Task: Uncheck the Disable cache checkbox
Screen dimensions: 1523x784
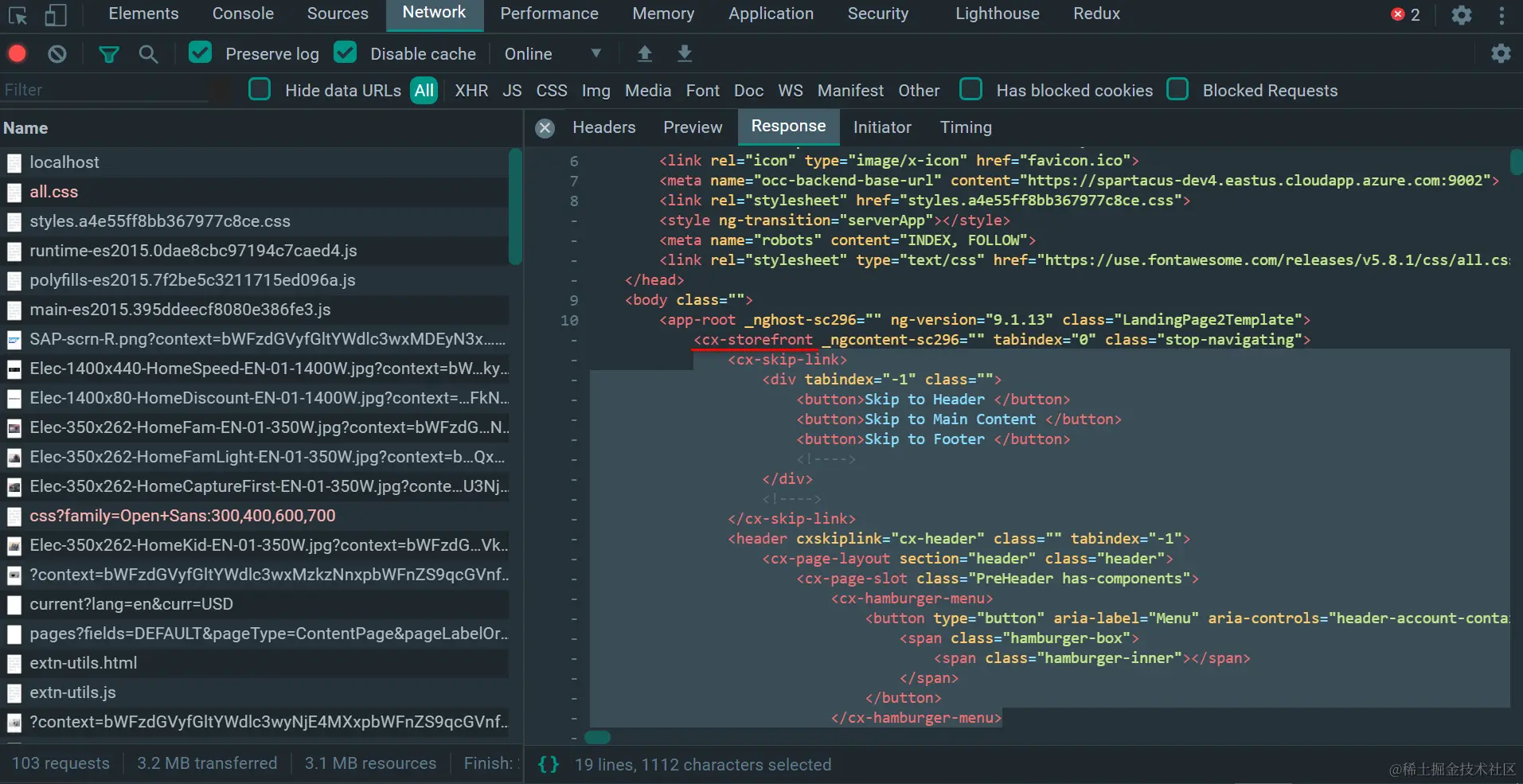Action: (x=345, y=53)
